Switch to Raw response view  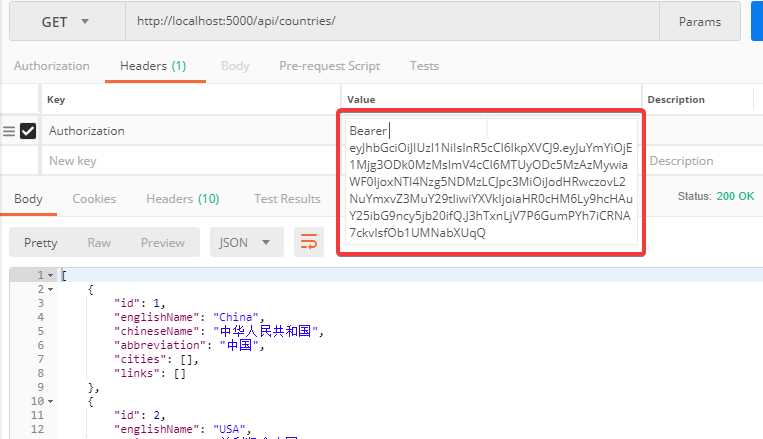pos(99,242)
